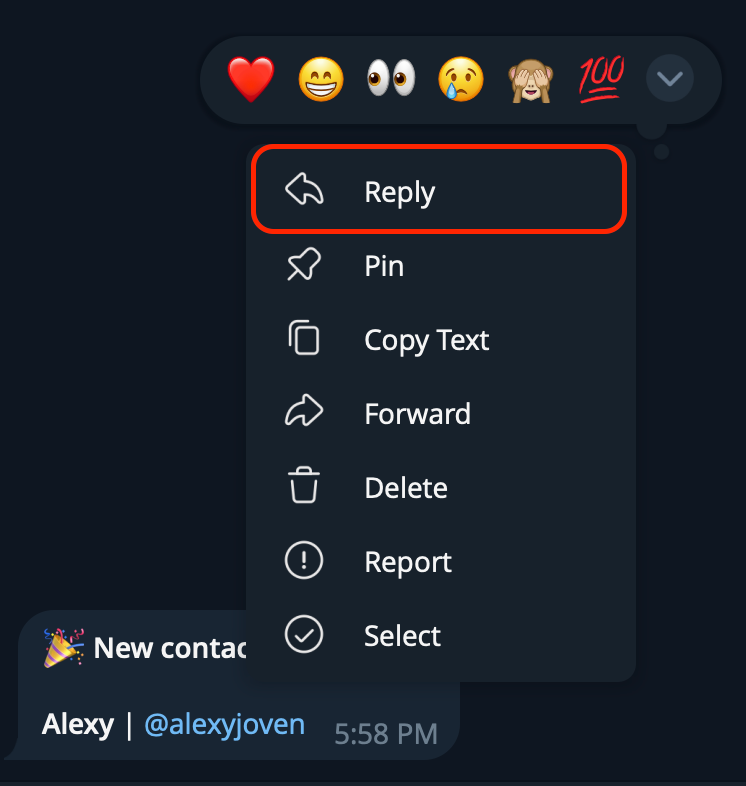
Task: Click the 5:58 PM message timestamp
Action: point(386,735)
